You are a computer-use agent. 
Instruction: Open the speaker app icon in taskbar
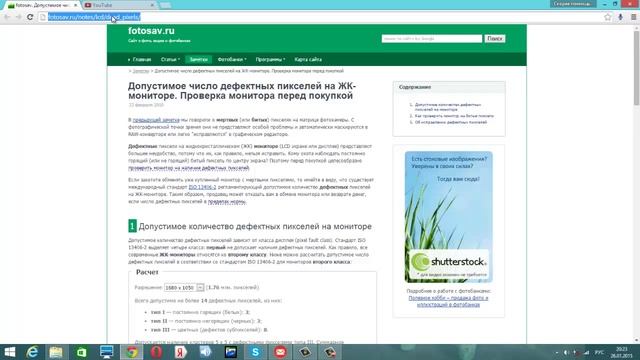pyautogui.click(x=205, y=352)
